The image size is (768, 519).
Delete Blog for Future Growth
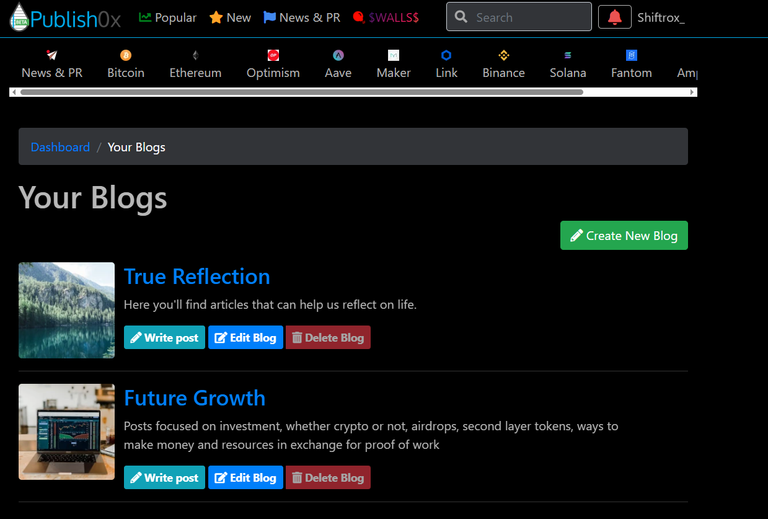(328, 477)
